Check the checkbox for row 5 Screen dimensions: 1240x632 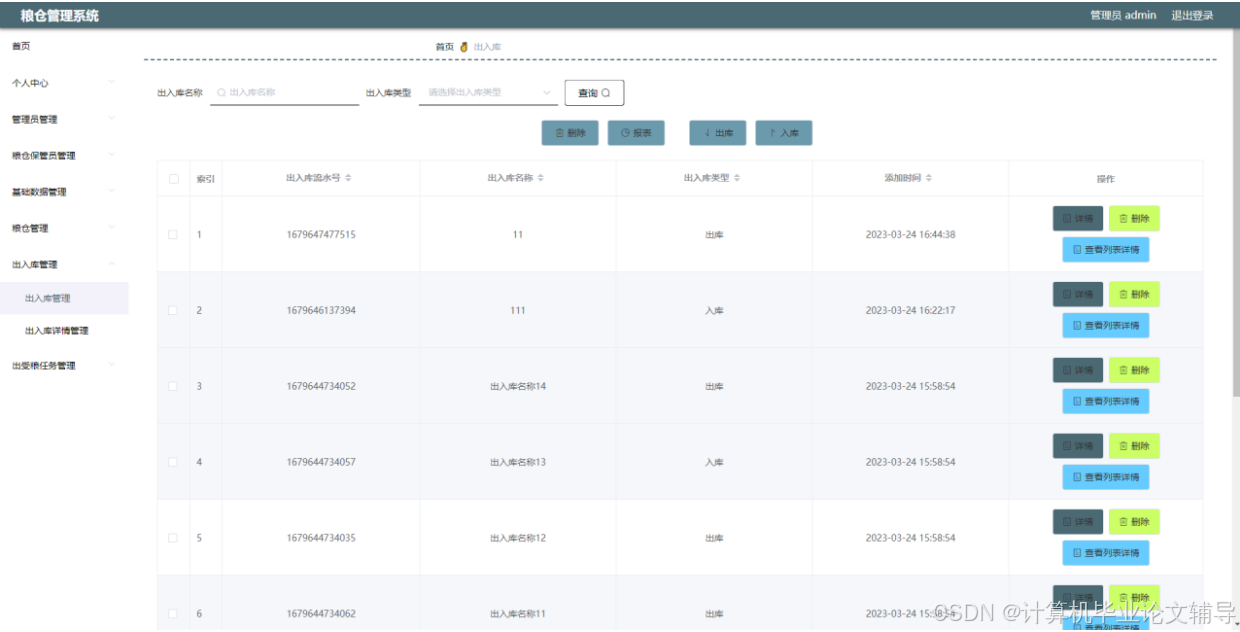pos(173,538)
